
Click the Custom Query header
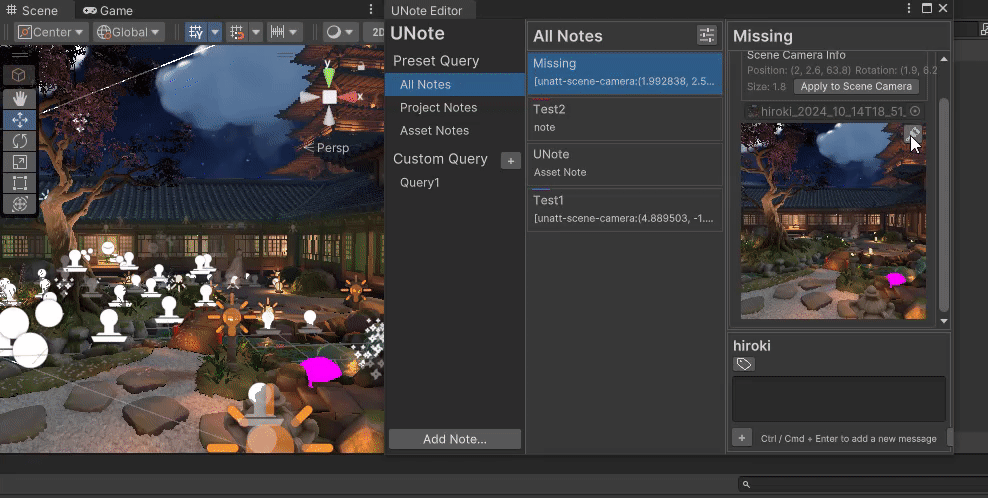[x=440, y=159]
